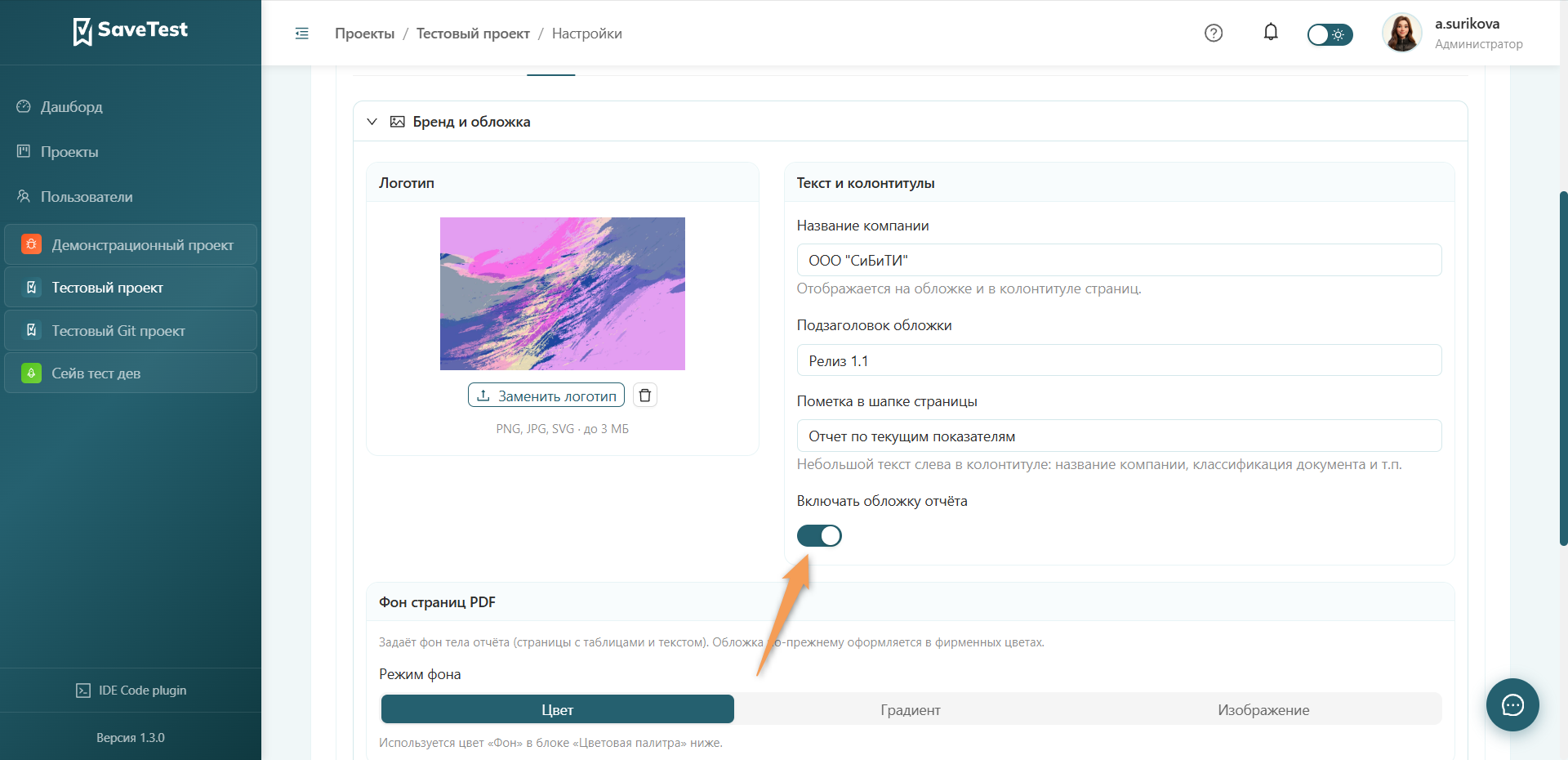Viewport: 1568px width, 760px height.
Task: Click the cover subtitle input field
Action: 1119,360
